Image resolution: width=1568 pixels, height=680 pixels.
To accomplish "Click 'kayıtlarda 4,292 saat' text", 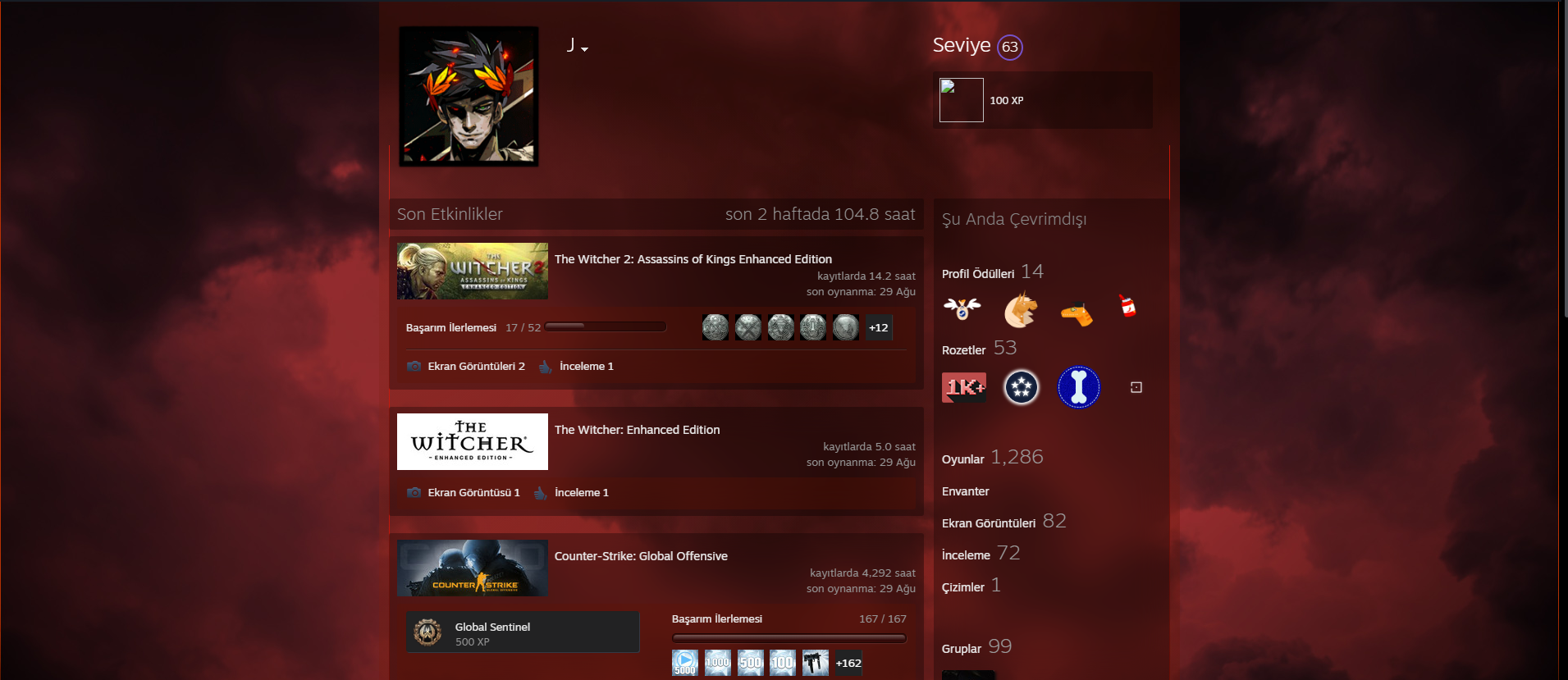I will click(862, 573).
